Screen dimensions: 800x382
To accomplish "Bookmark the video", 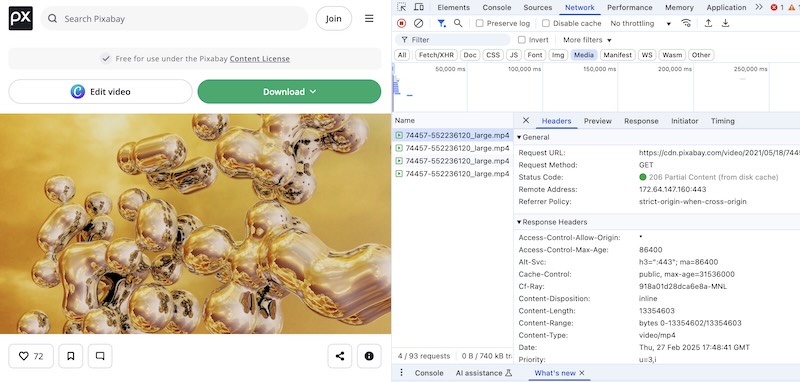I will pos(71,356).
